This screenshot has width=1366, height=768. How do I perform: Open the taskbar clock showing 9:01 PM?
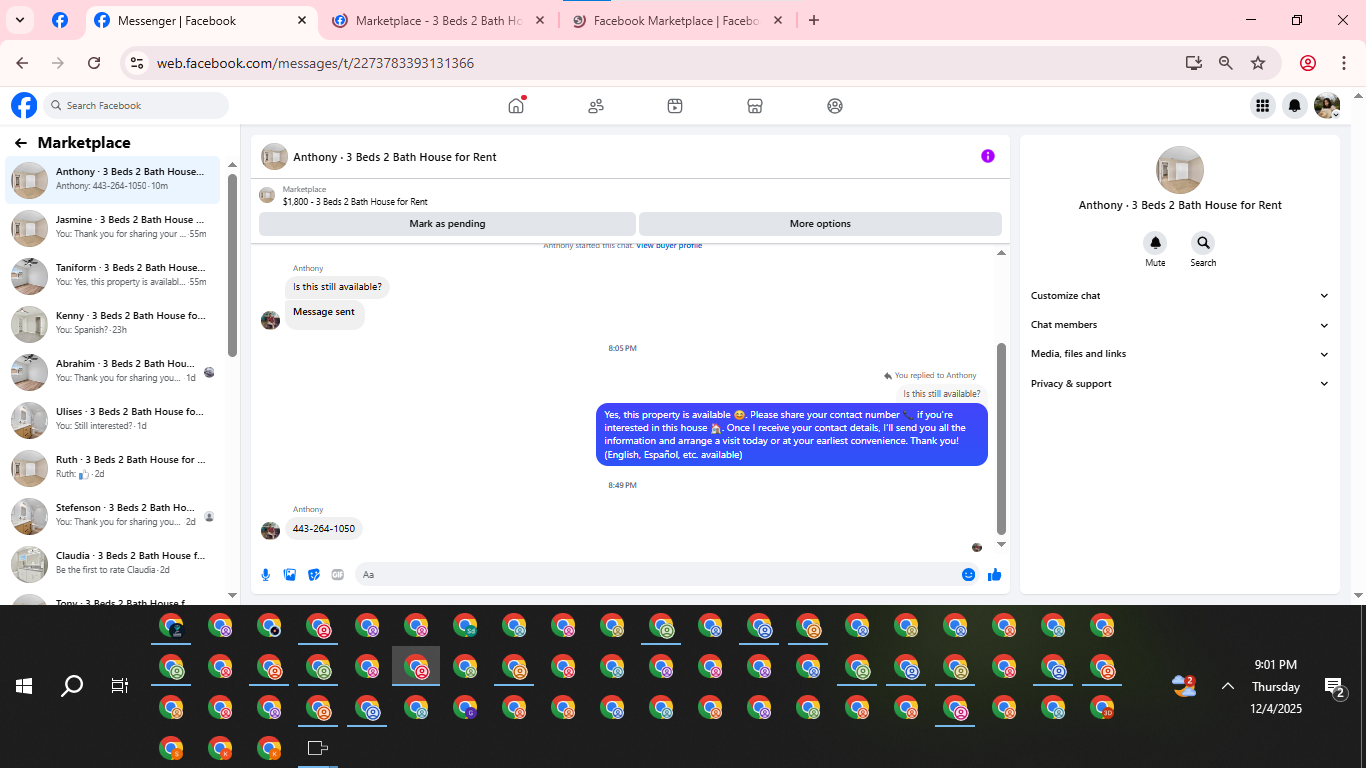(x=1276, y=686)
